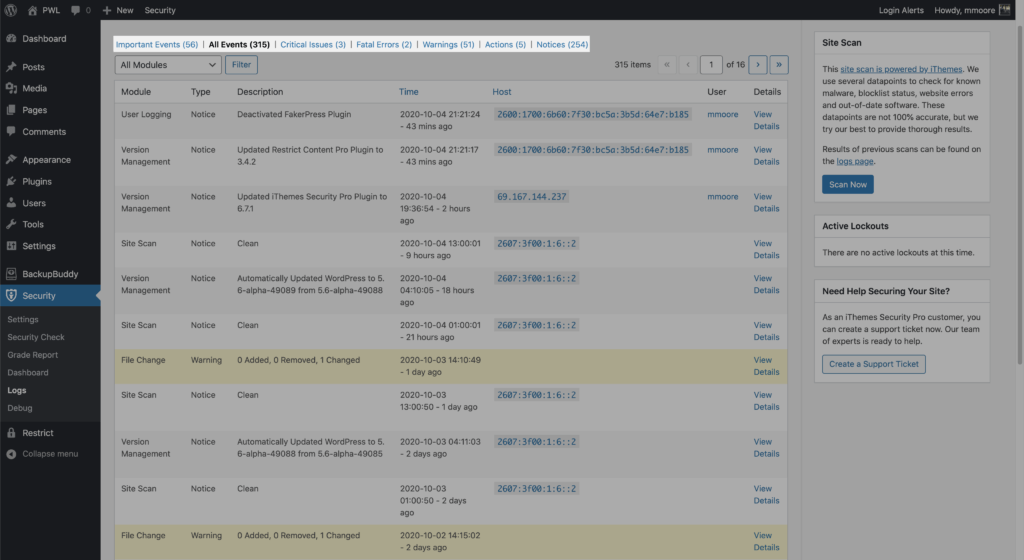This screenshot has height=560, width=1024.
Task: Open the site scan is powered by iThemes link
Action: pyautogui.click(x=901, y=69)
